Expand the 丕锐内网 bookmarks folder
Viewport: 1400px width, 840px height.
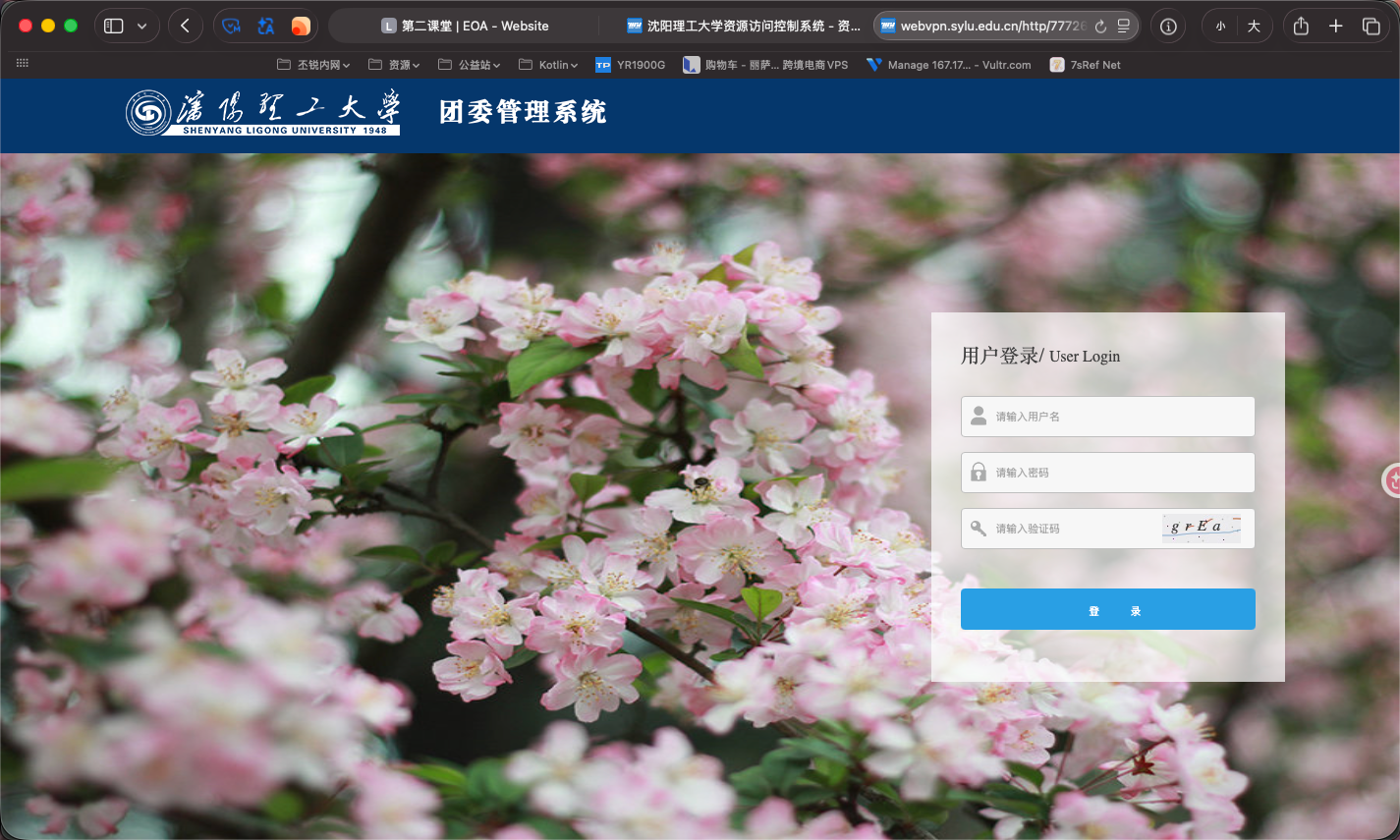(313, 65)
